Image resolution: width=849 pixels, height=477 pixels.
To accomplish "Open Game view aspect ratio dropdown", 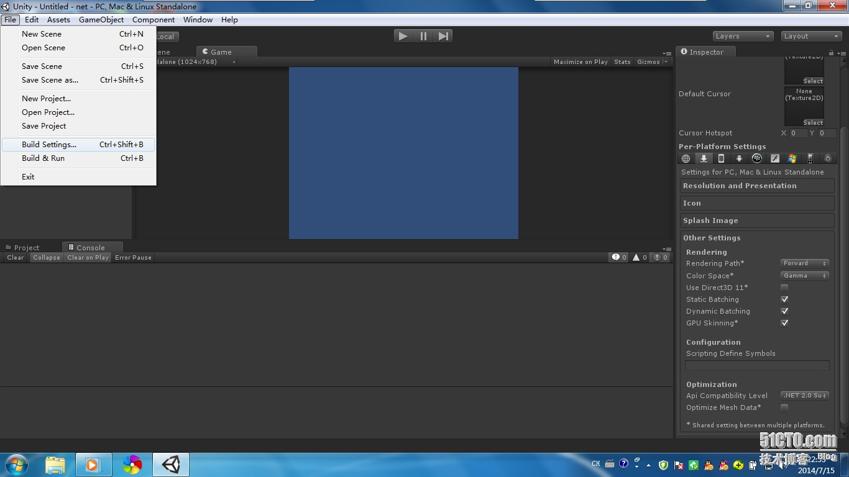I will point(195,62).
